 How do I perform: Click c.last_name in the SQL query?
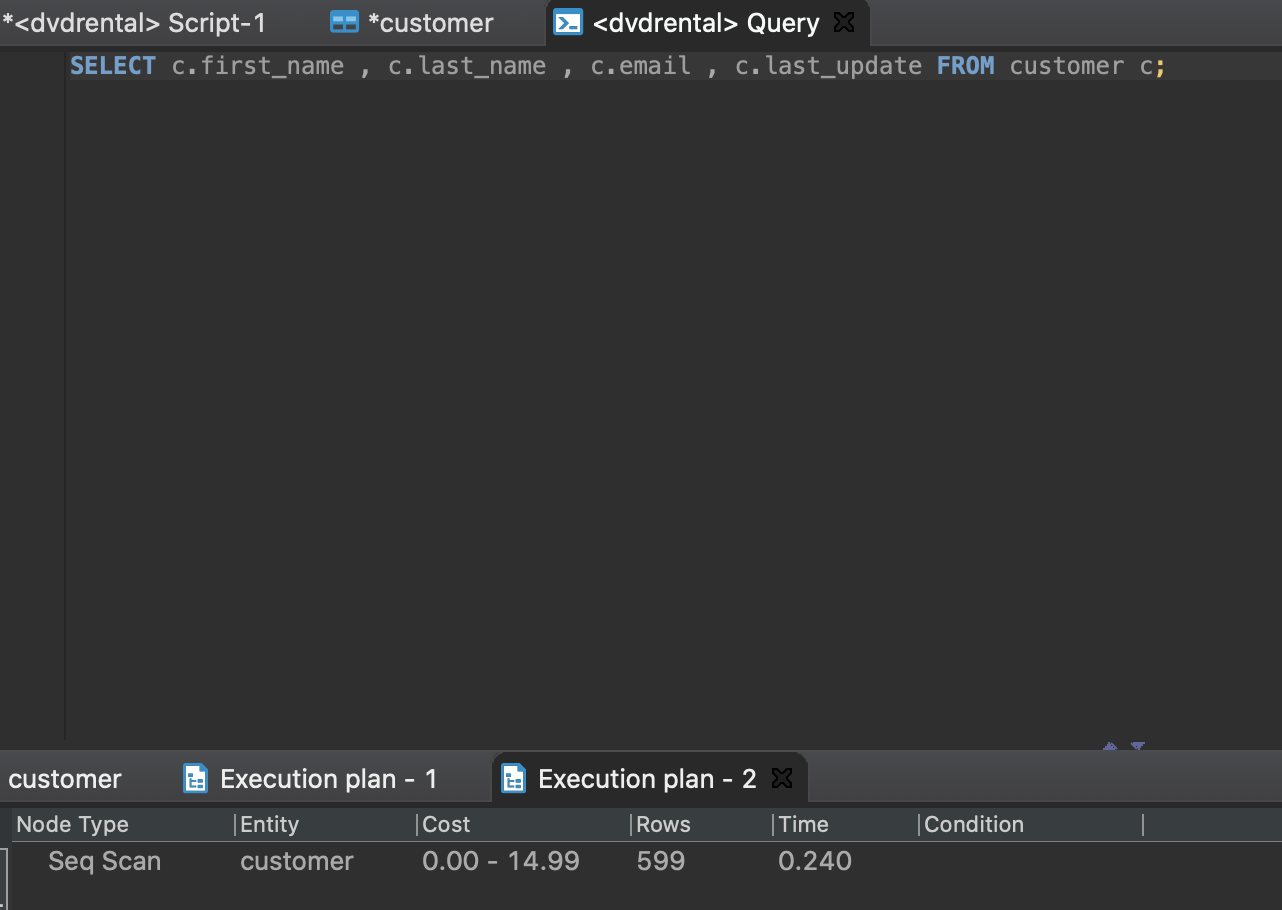tap(467, 66)
